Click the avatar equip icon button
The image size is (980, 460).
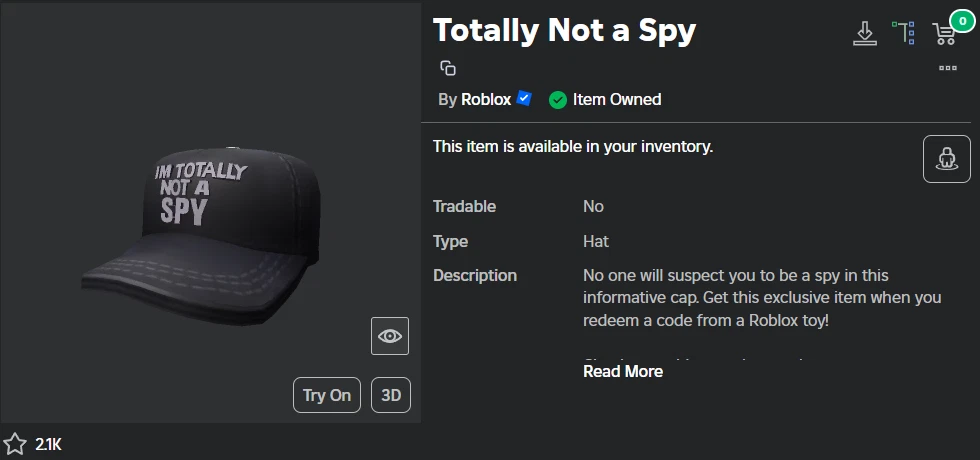coord(946,159)
